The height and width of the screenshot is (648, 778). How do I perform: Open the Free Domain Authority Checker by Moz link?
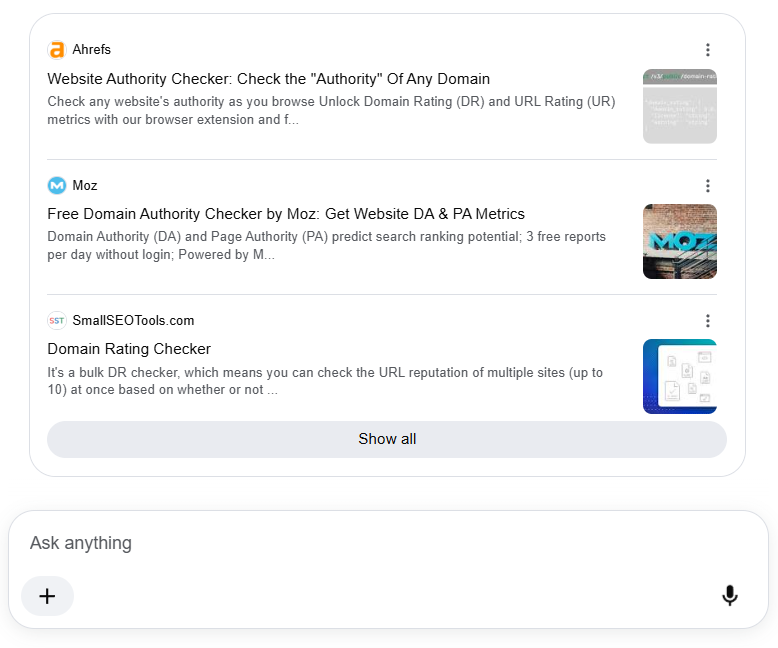click(286, 214)
